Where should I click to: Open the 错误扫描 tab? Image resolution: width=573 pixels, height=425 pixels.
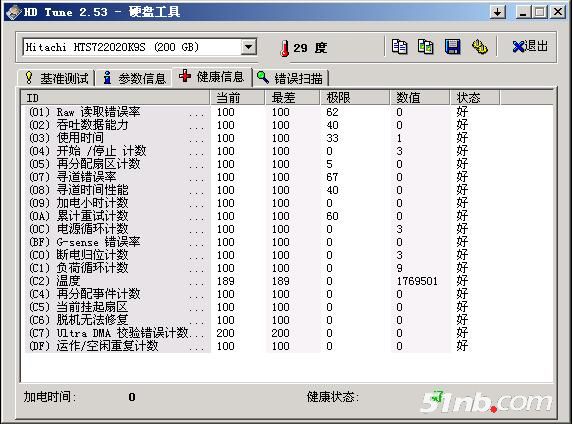point(291,78)
